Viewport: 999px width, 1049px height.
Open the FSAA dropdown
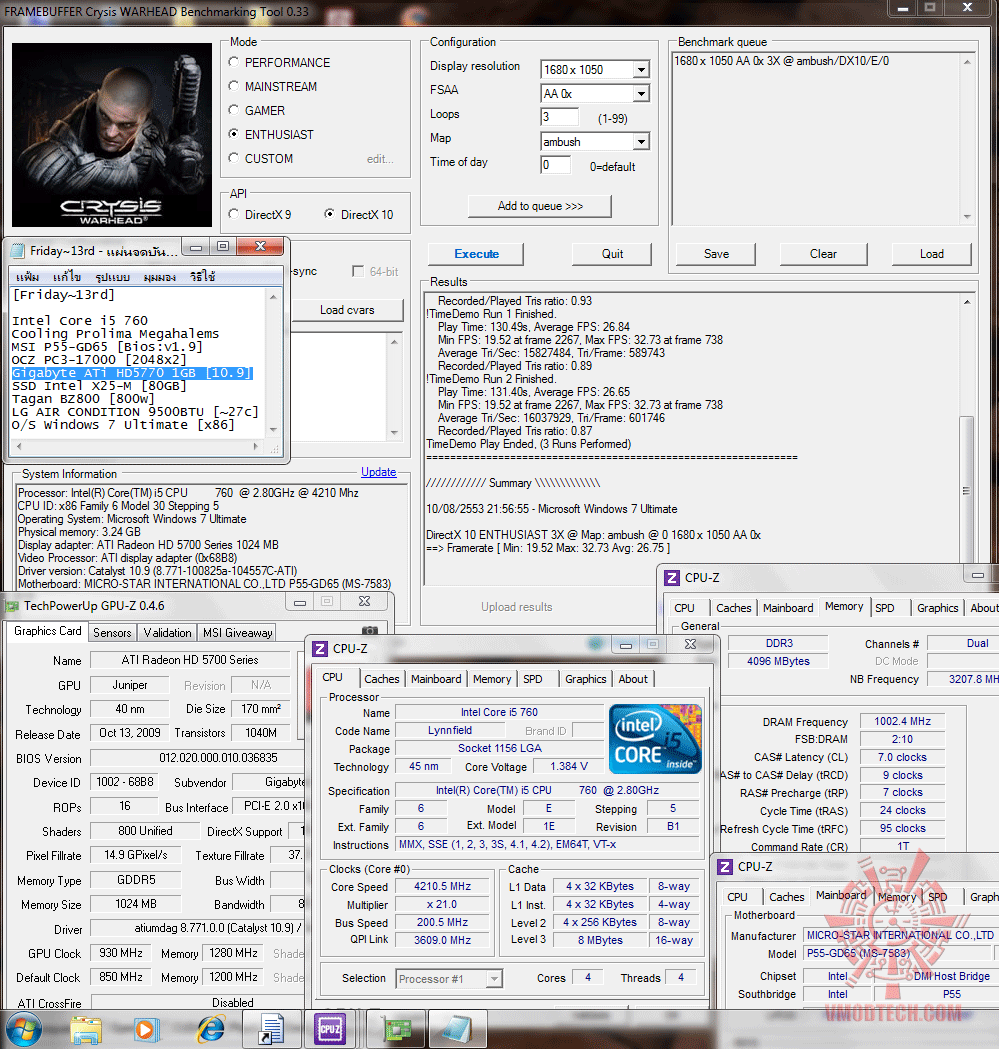[x=641, y=94]
